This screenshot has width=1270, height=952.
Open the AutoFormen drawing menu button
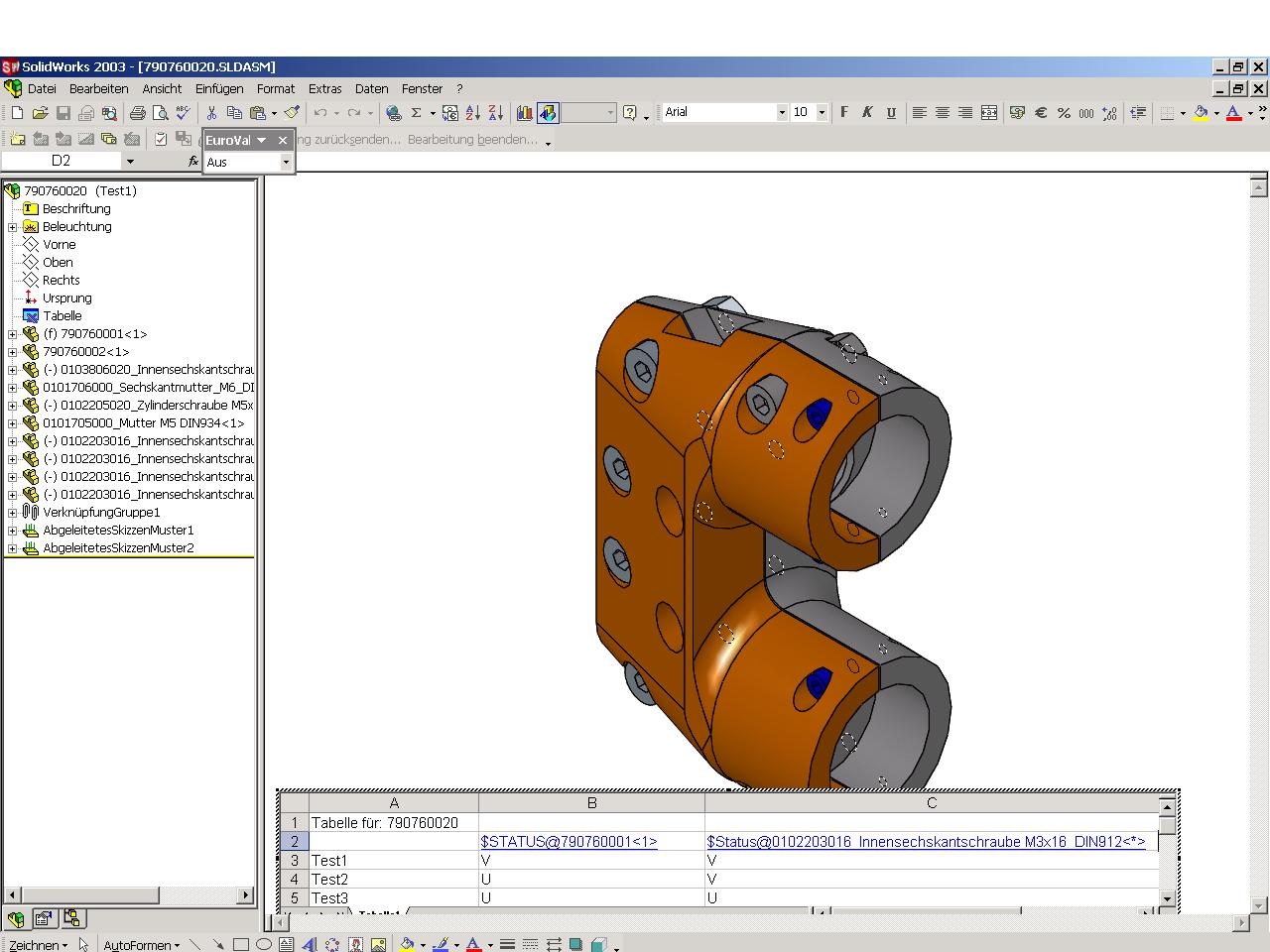tap(142, 945)
